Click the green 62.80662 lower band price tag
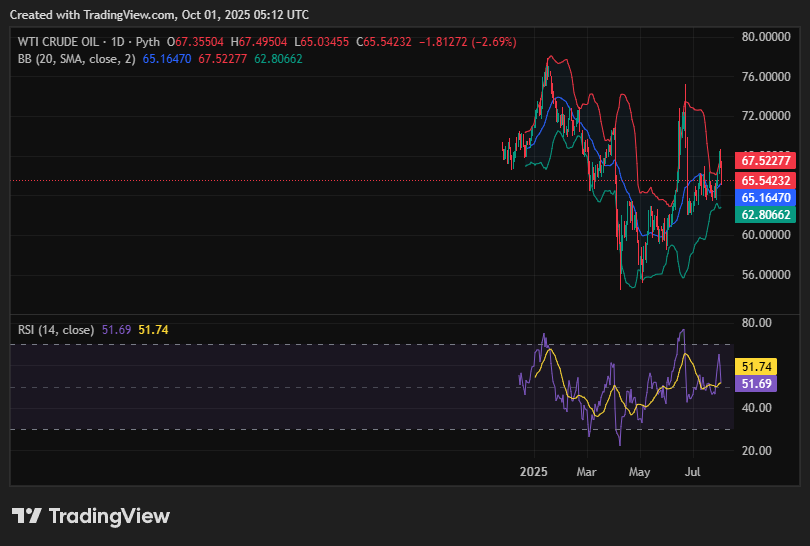810x546 pixels. point(765,215)
